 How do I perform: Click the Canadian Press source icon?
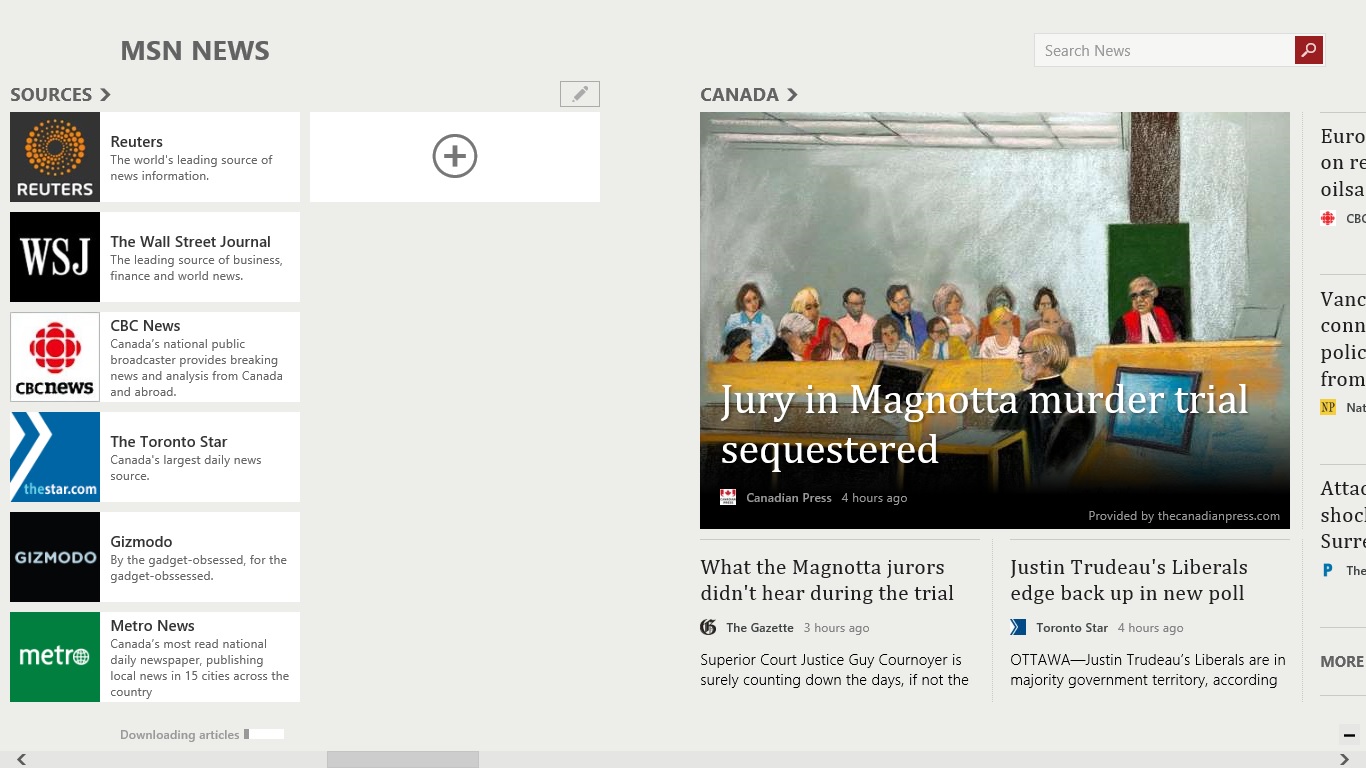pyautogui.click(x=728, y=497)
